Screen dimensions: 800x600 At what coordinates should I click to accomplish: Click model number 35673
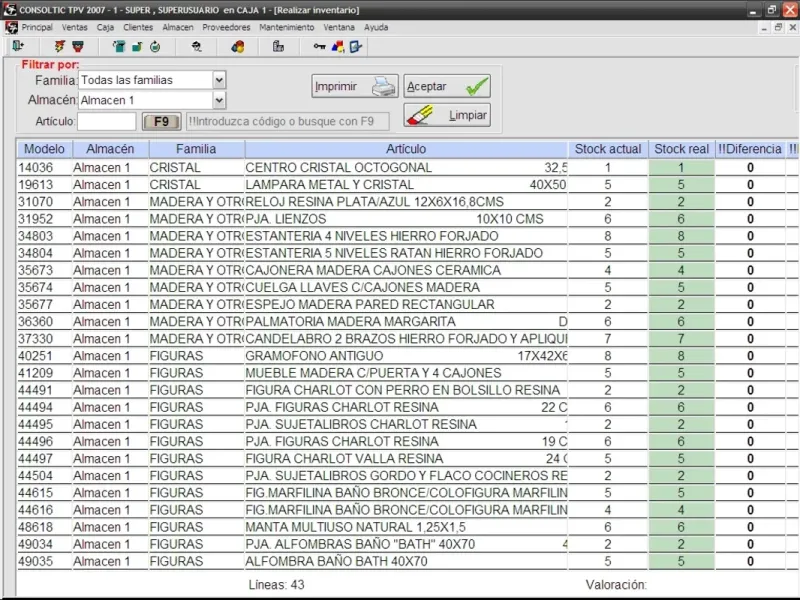pos(36,270)
